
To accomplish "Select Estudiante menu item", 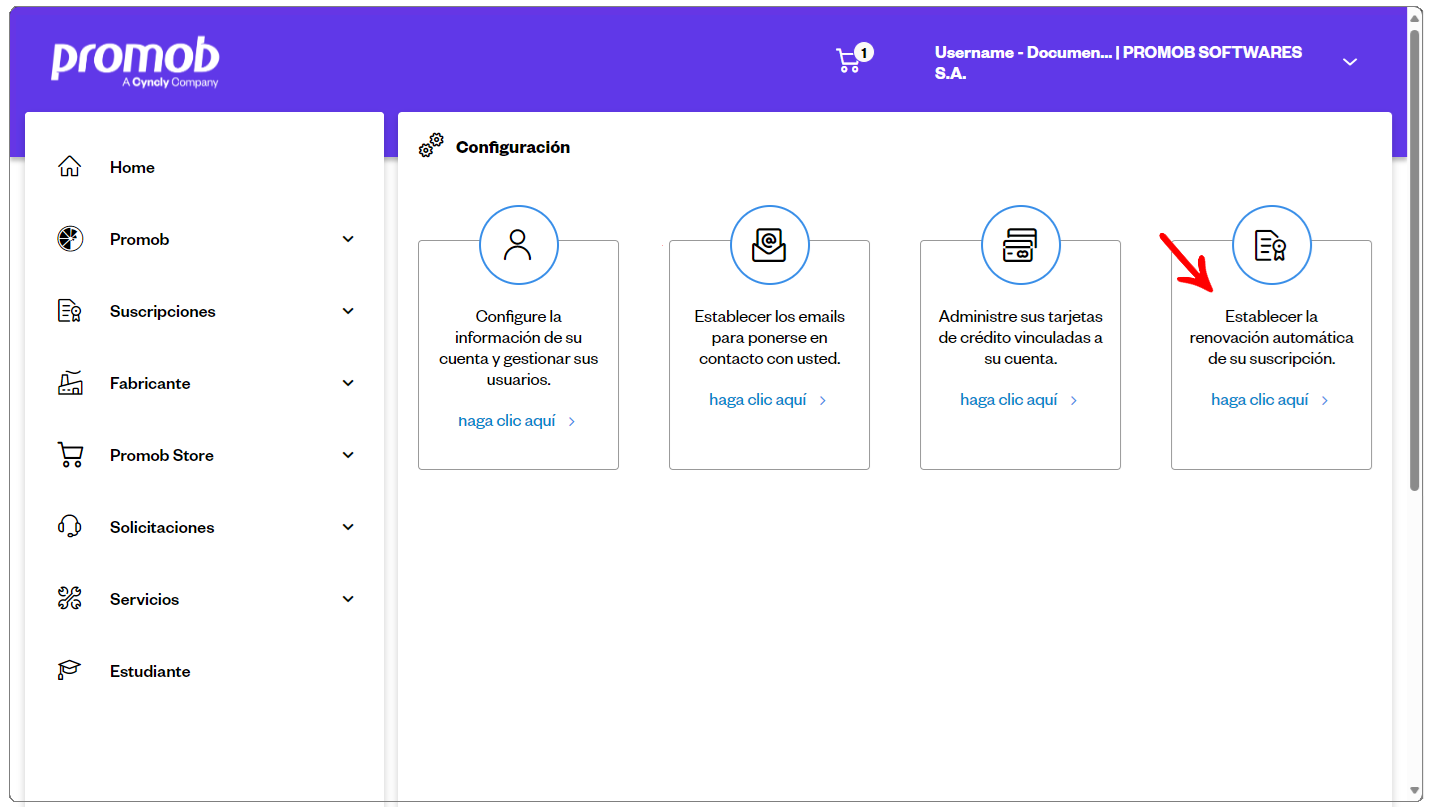I will (x=150, y=671).
